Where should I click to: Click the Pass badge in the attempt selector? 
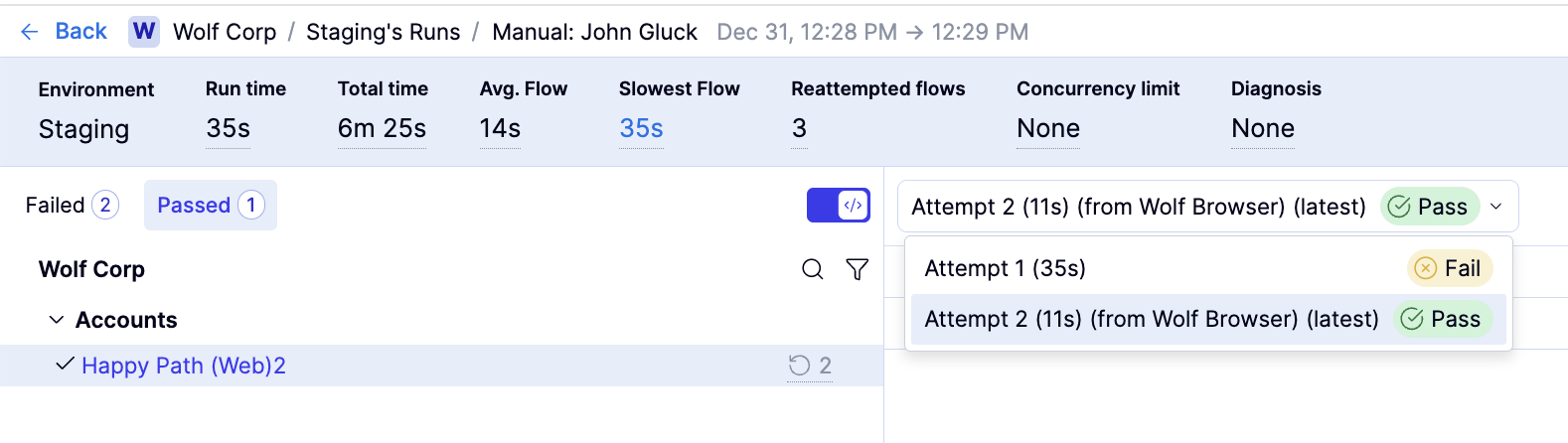[x=1429, y=207]
